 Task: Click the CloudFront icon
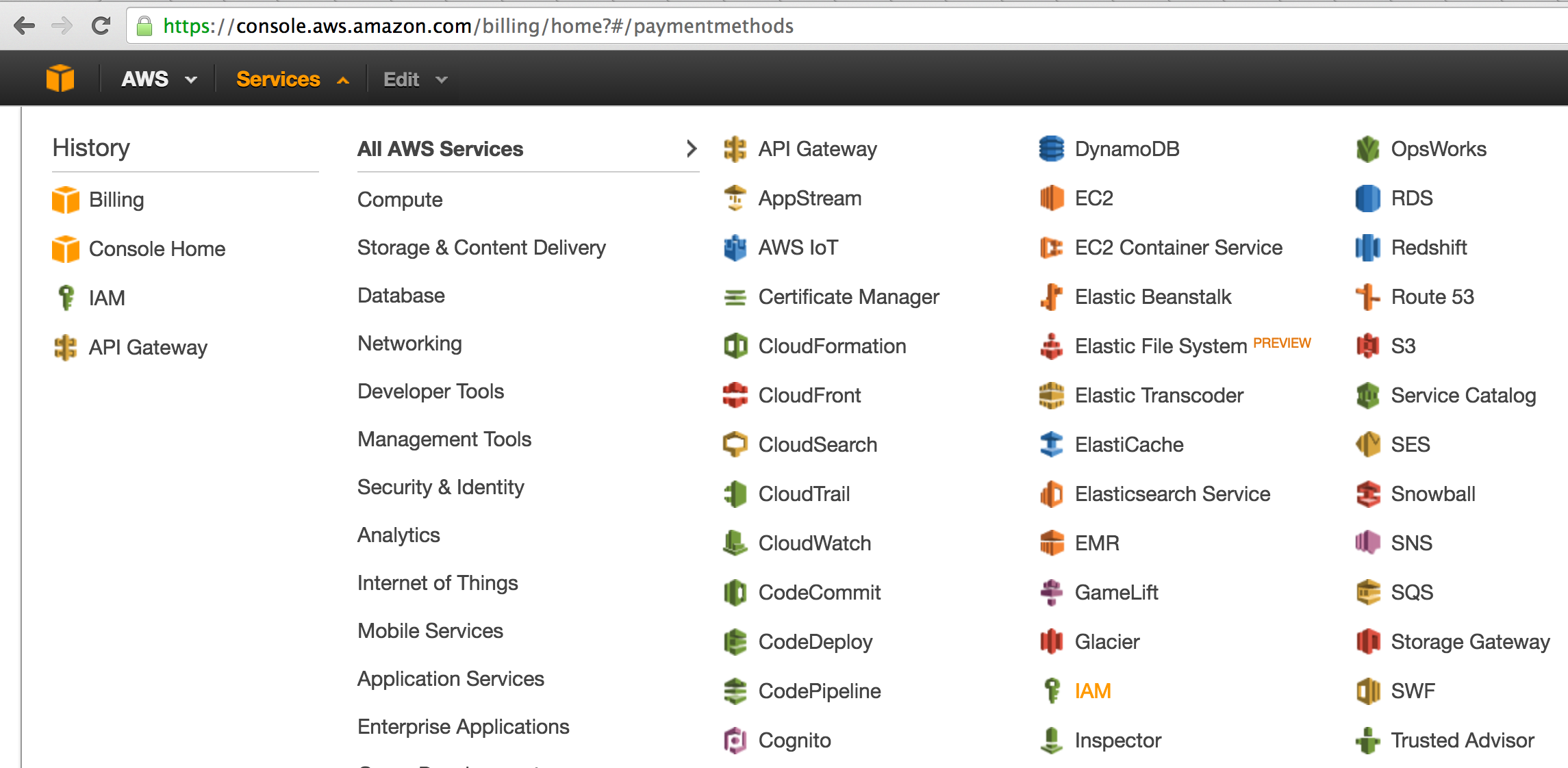[735, 395]
